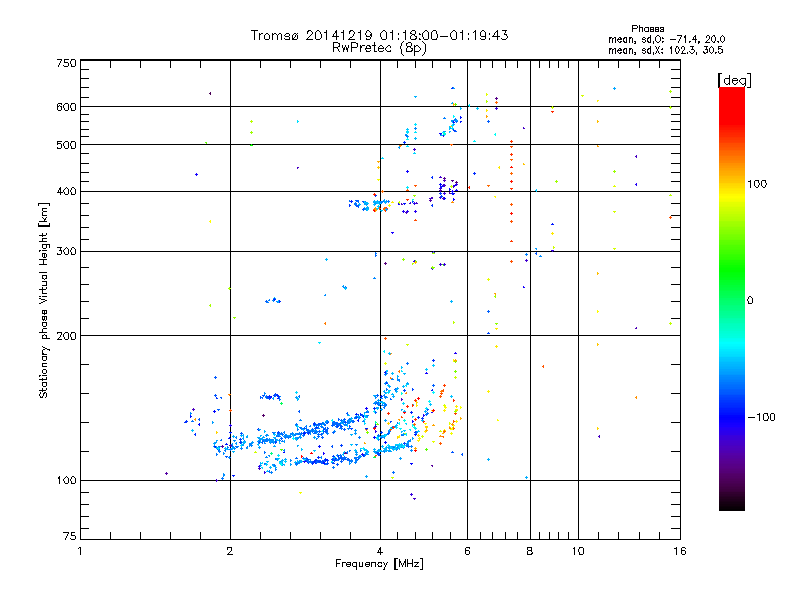Click the 'Frequency [MHz]' axis title
The image size is (800, 600).
379,564
